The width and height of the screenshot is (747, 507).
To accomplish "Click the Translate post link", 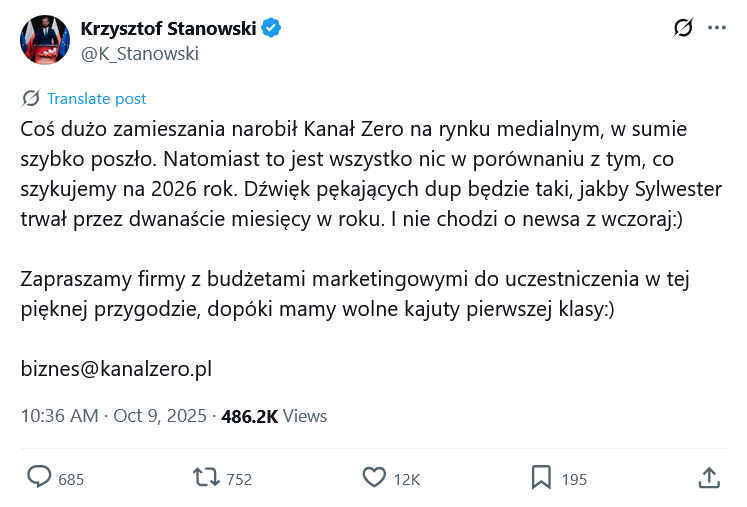I will tap(96, 98).
